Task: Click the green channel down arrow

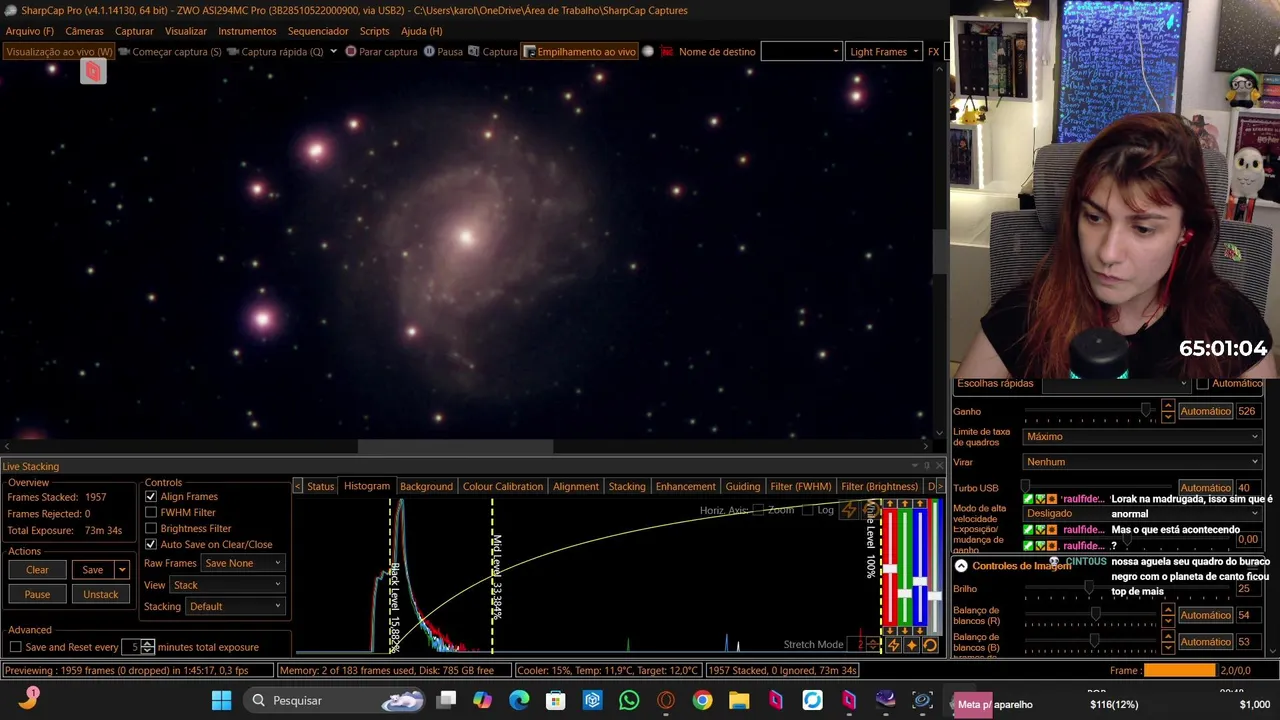Action: tap(905, 631)
